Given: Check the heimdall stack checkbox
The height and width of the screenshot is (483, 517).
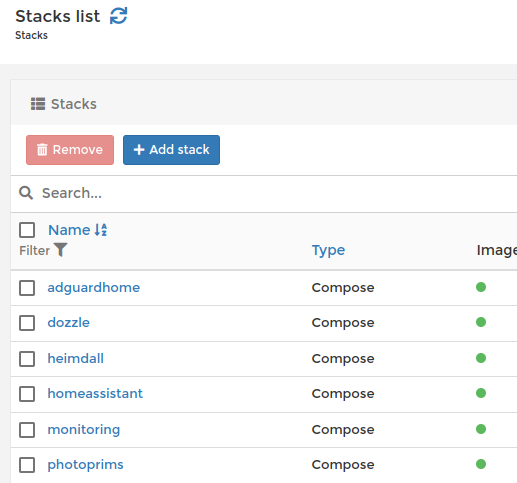Looking at the screenshot, I should (x=27, y=359).
